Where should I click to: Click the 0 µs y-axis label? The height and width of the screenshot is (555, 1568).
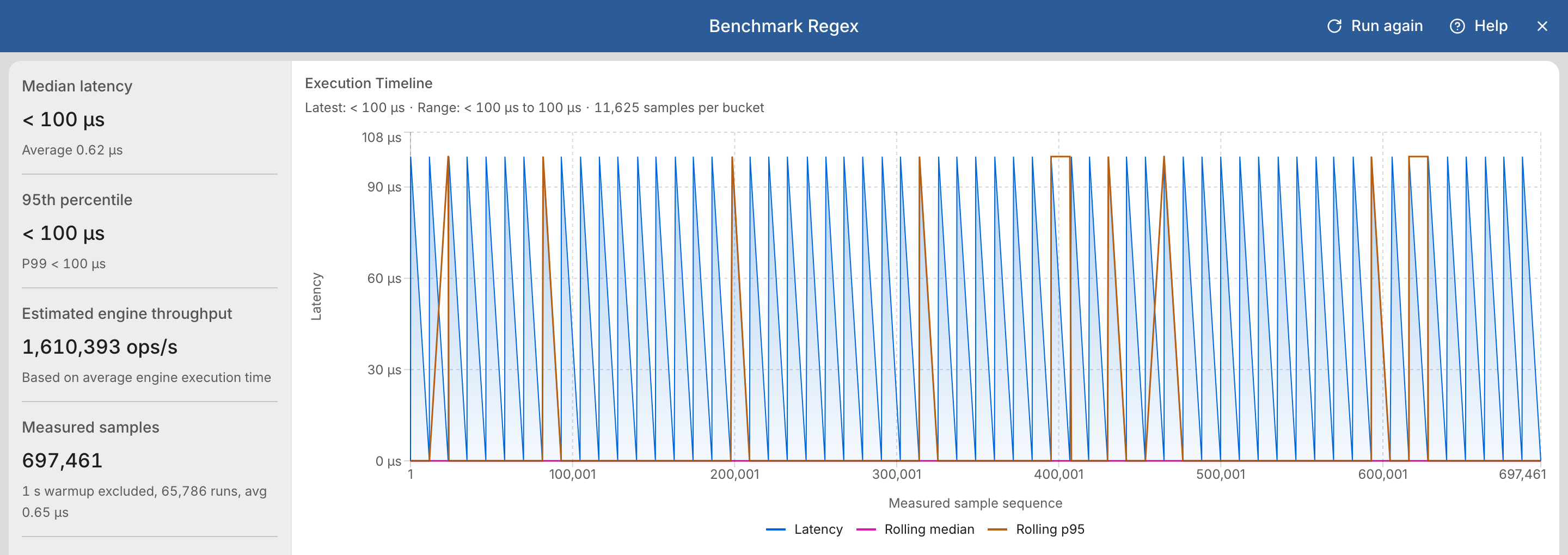(x=388, y=461)
